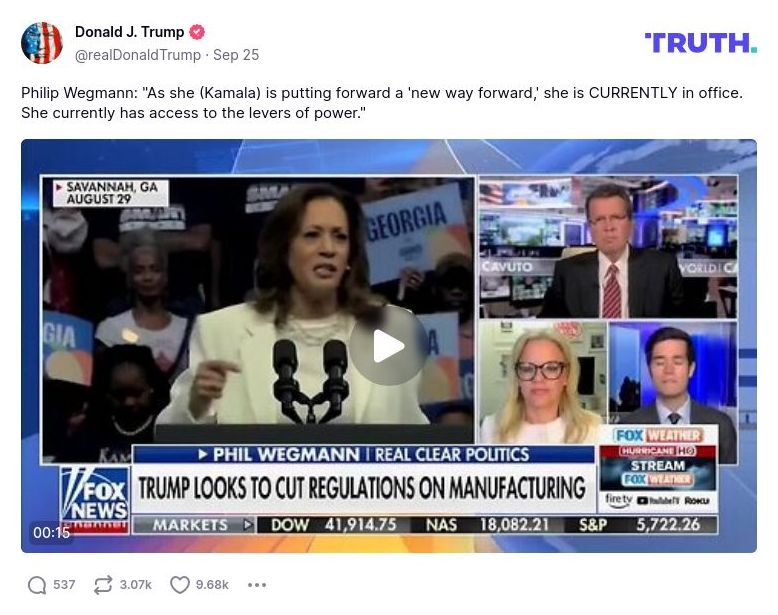Open Donald J. Trump display name
The height and width of the screenshot is (615, 778).
tap(130, 32)
